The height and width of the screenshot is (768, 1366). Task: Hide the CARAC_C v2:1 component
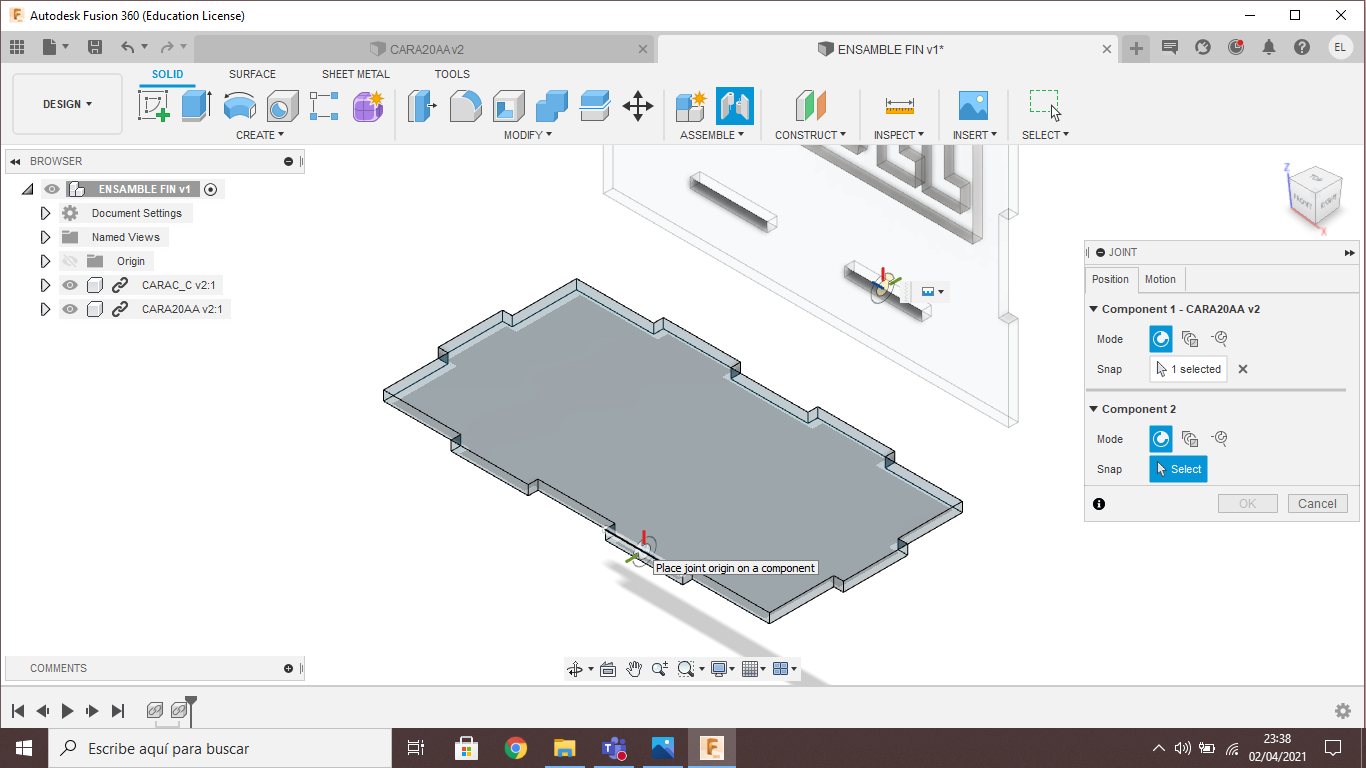pyautogui.click(x=70, y=285)
